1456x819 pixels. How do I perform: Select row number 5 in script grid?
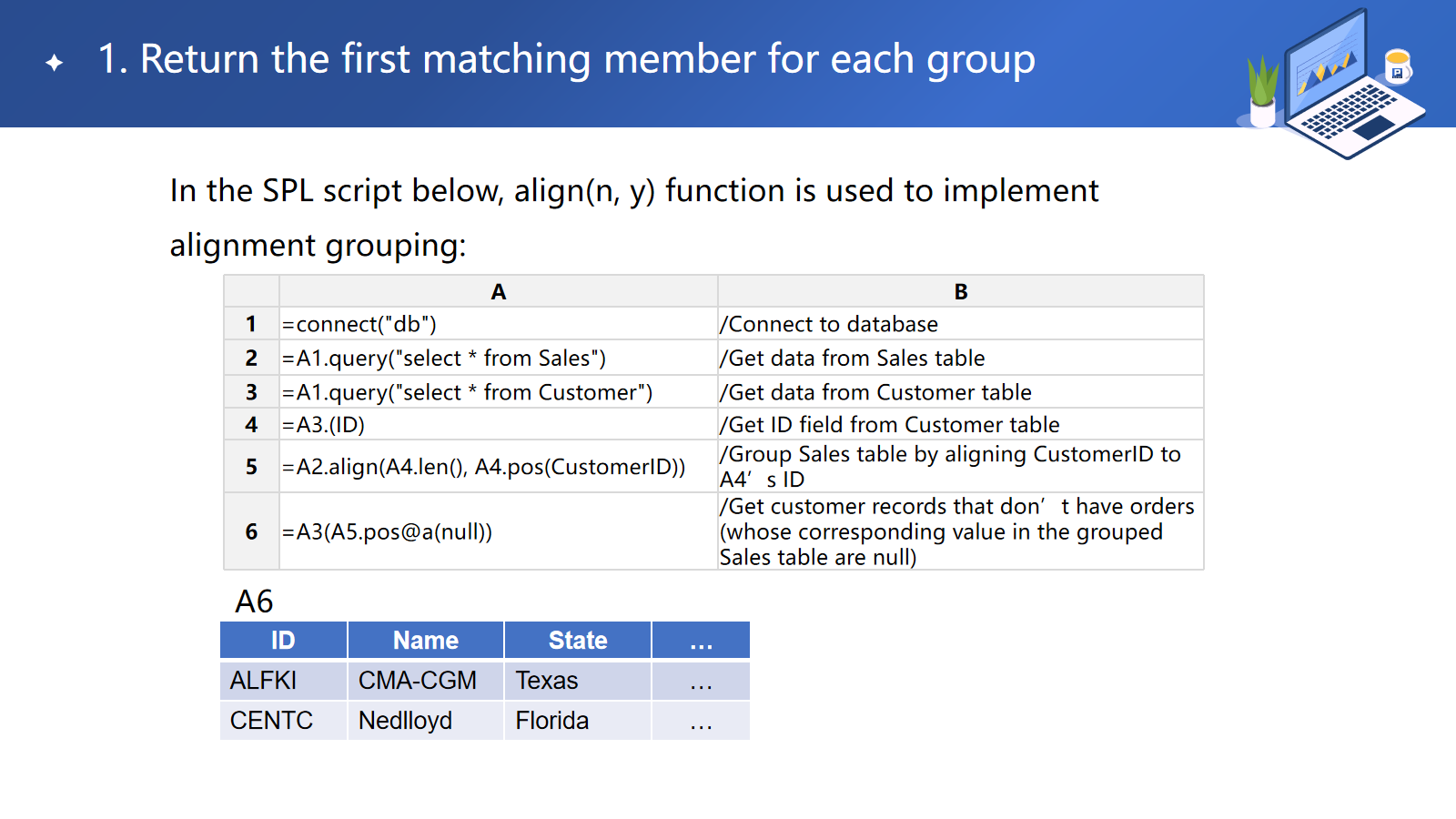[x=251, y=467]
